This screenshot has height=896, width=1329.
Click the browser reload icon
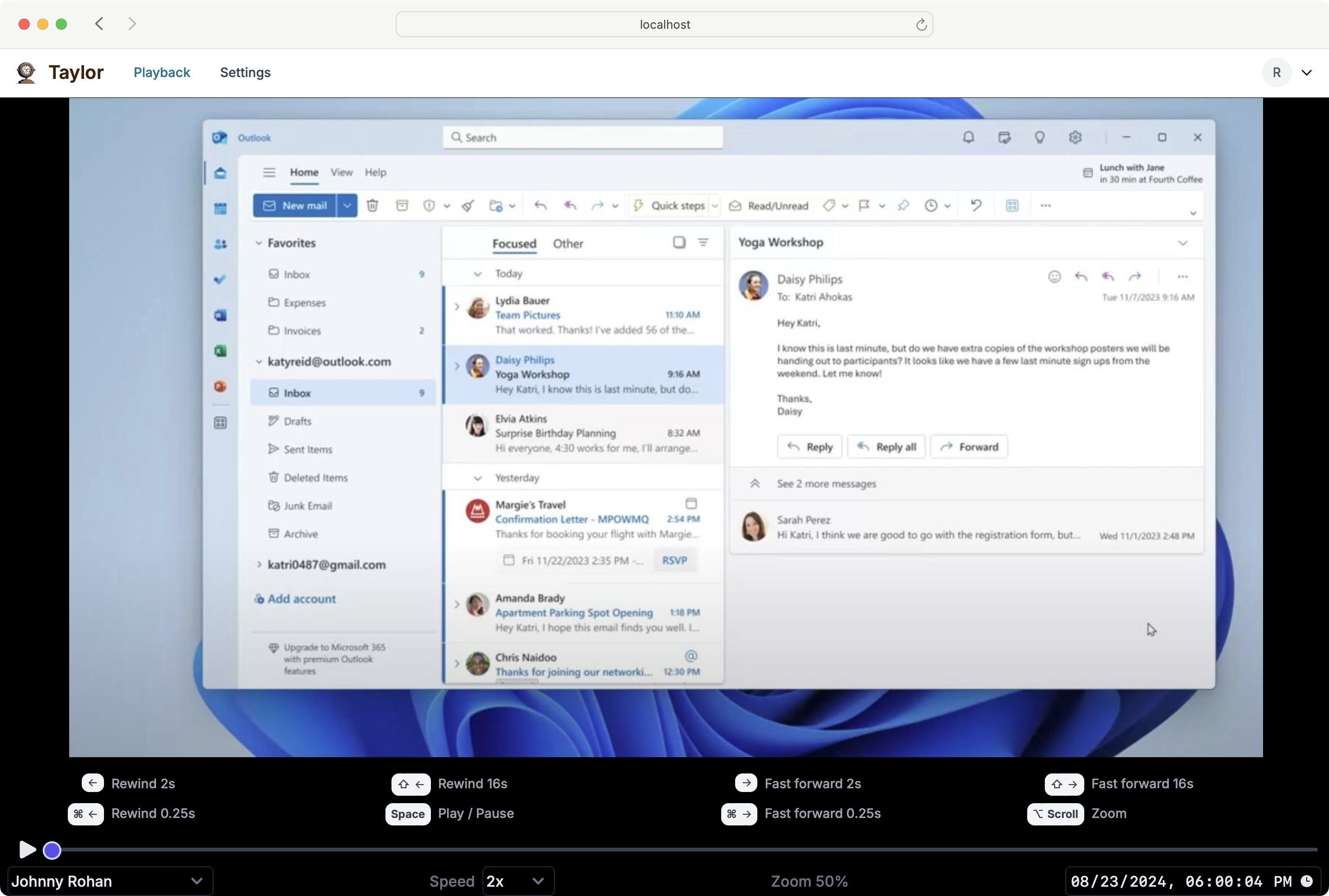tap(921, 25)
